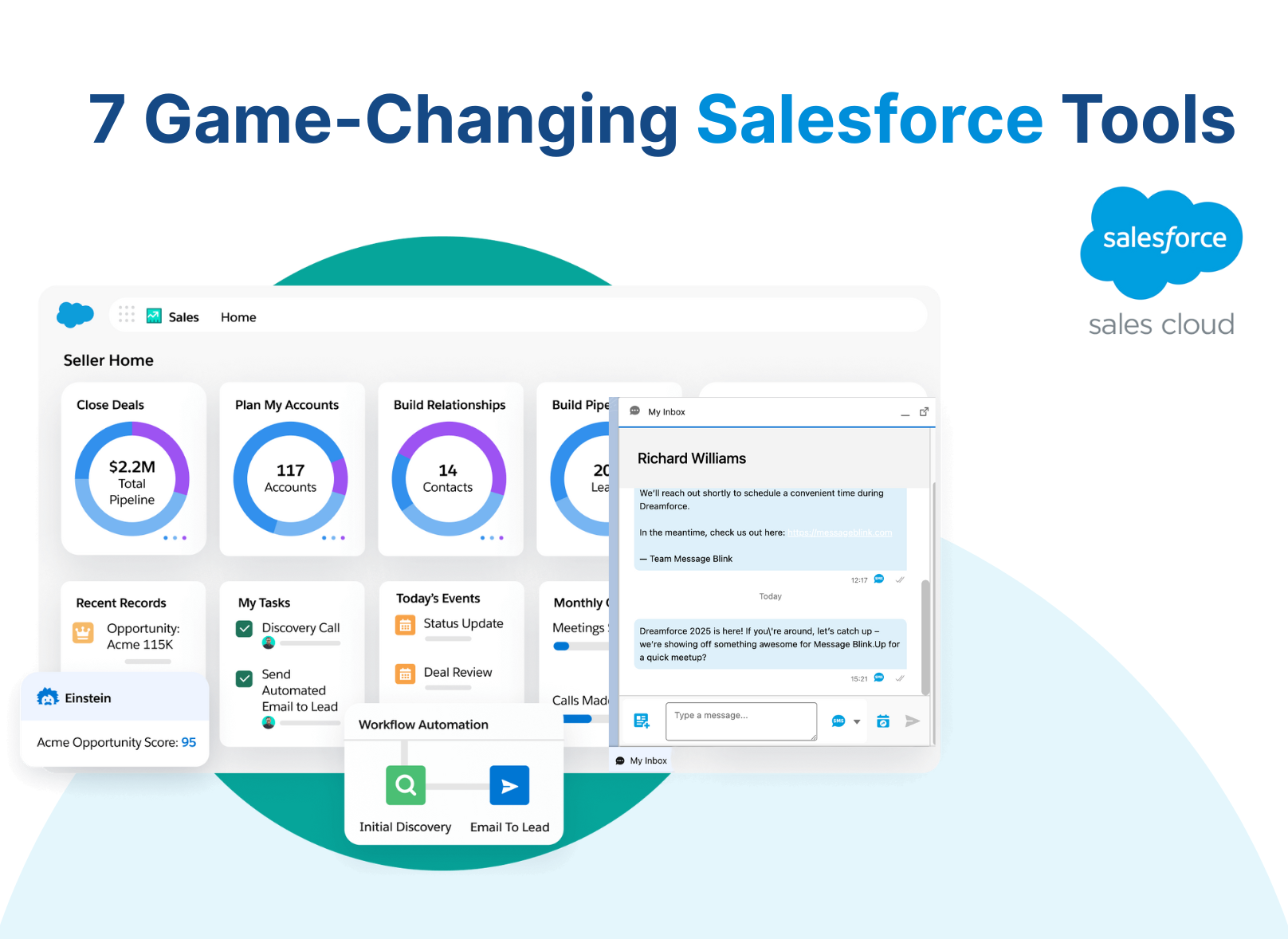This screenshot has width=1288, height=939.
Task: Click SMS icon beside 12:17 message
Action: [x=879, y=579]
